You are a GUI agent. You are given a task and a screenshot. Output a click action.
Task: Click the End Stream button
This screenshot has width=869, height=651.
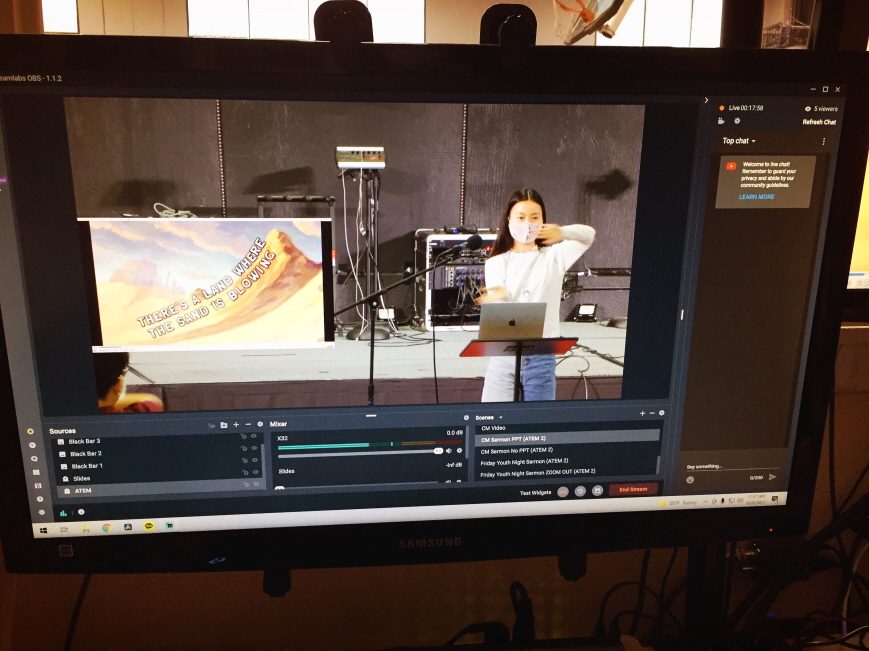(633, 490)
